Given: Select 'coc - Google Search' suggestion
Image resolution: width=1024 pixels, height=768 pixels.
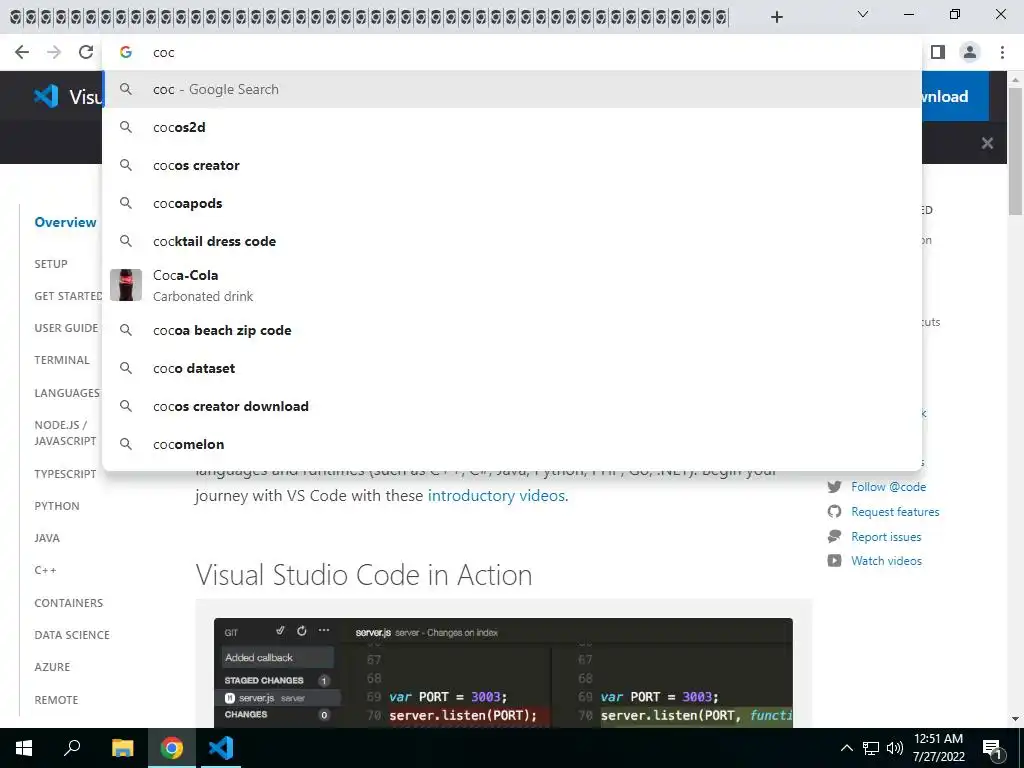Looking at the screenshot, I should click(512, 89).
